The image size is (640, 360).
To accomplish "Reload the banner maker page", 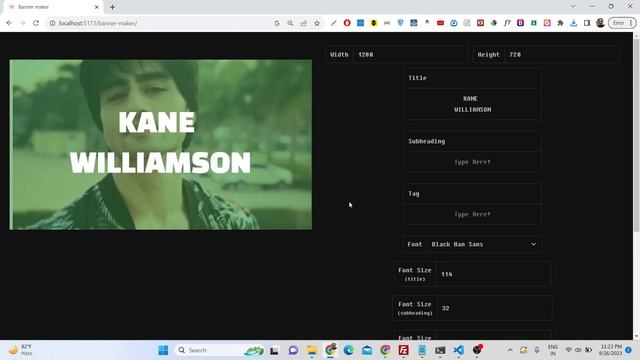I will pyautogui.click(x=36, y=23).
